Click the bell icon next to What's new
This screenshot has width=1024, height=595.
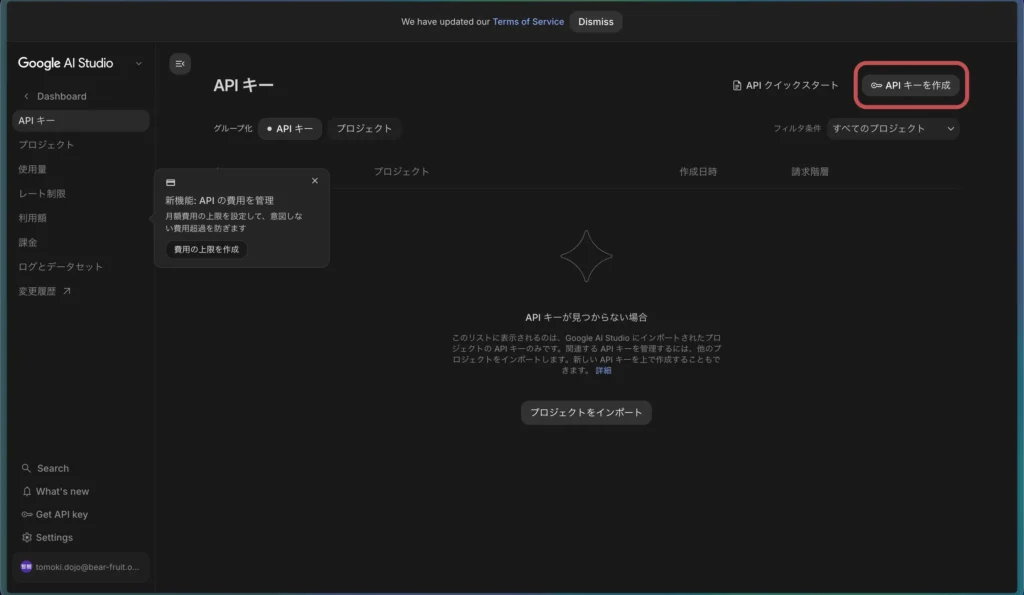click(27, 491)
